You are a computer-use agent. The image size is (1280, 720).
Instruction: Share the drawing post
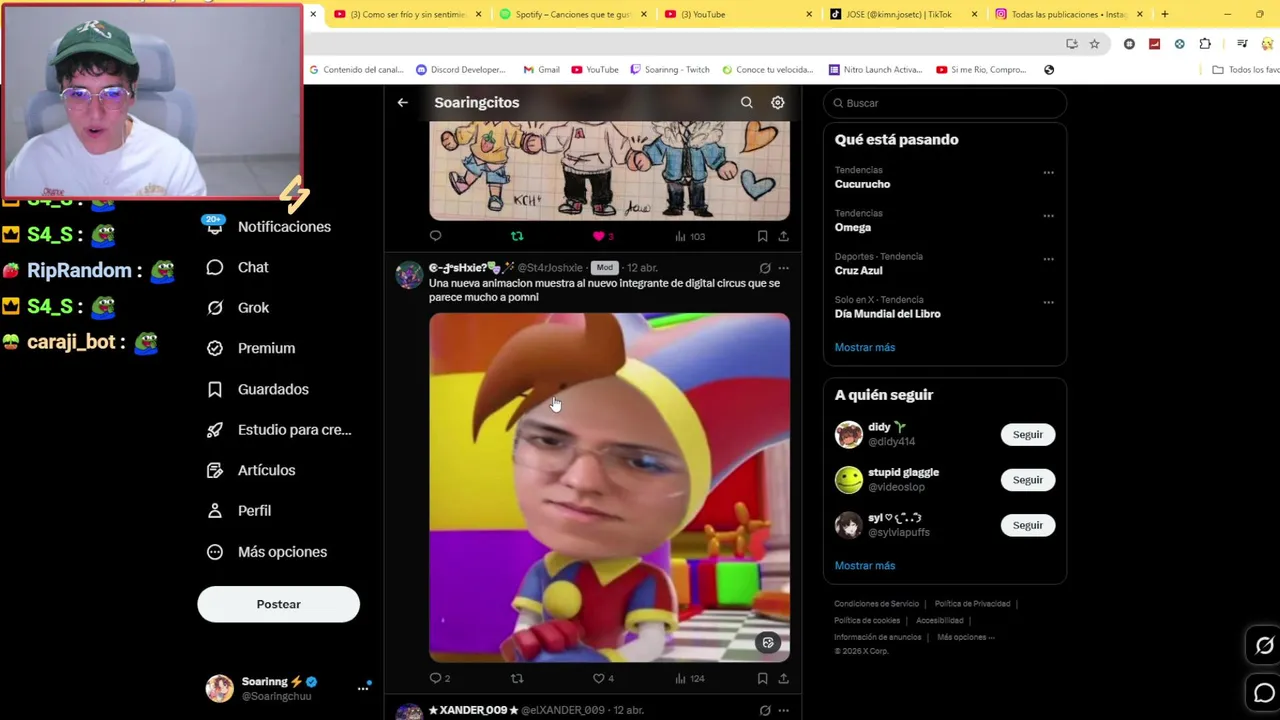pos(783,236)
